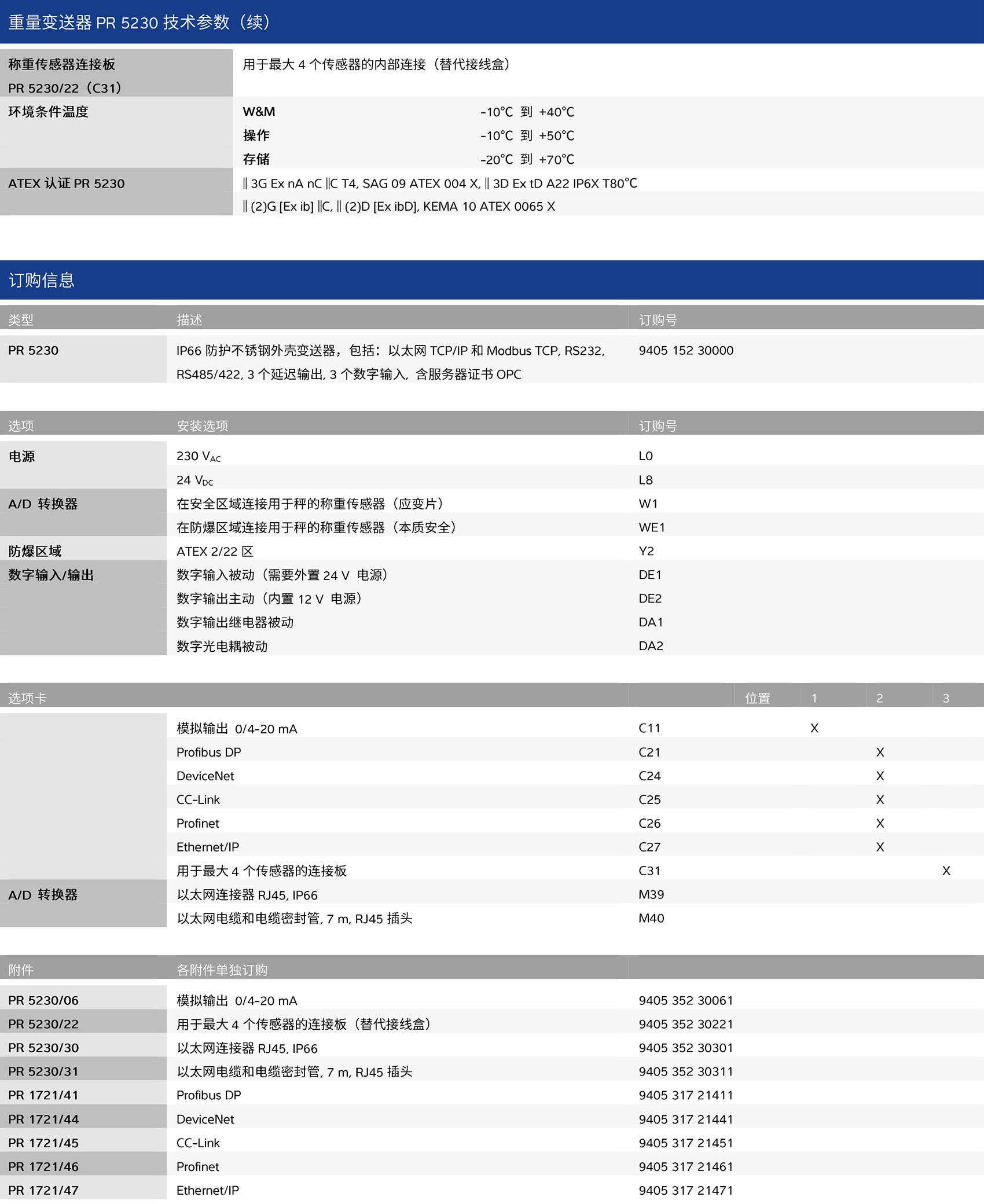
Task: Select the Y2 code for ATEX 2/22 区
Action: 646,551
